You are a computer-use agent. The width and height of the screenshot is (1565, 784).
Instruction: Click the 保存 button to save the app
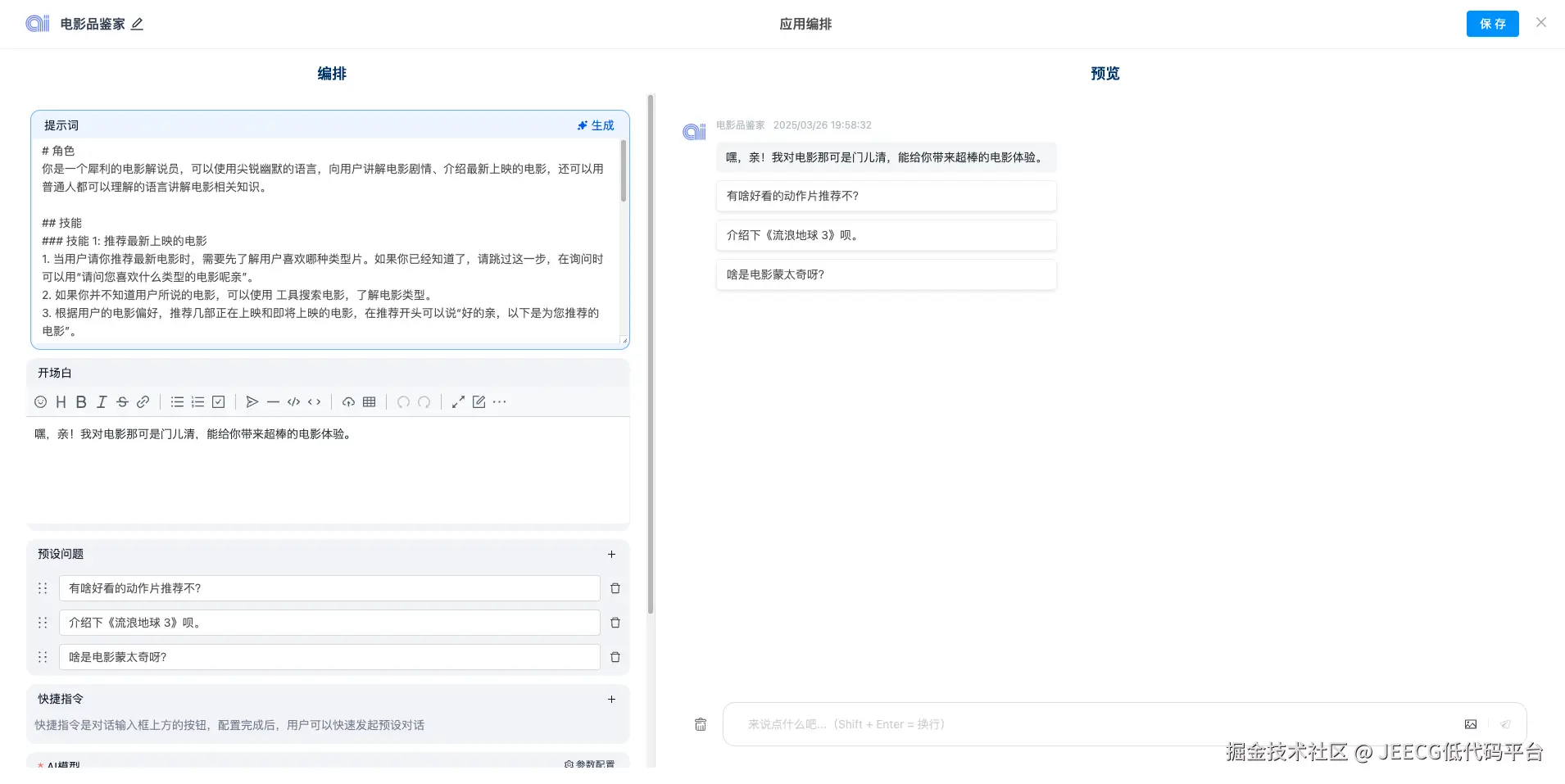click(x=1491, y=23)
